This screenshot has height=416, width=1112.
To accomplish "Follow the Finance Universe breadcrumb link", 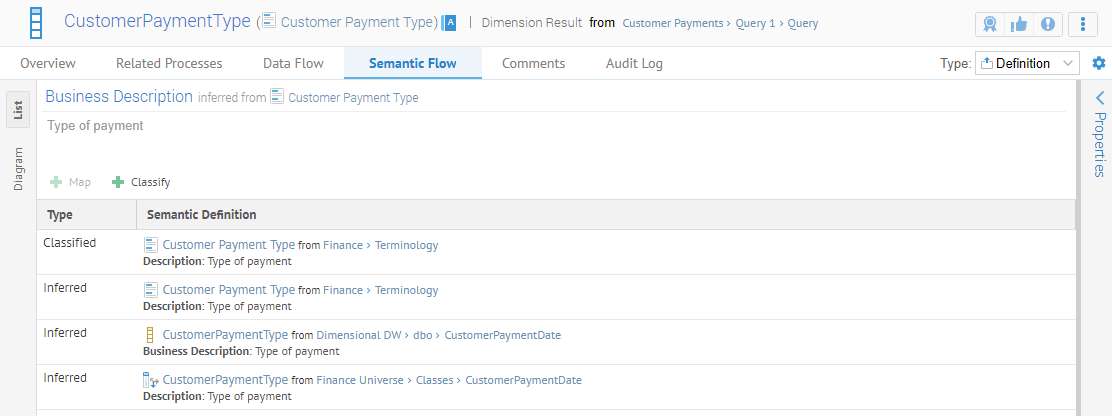I will (360, 380).
